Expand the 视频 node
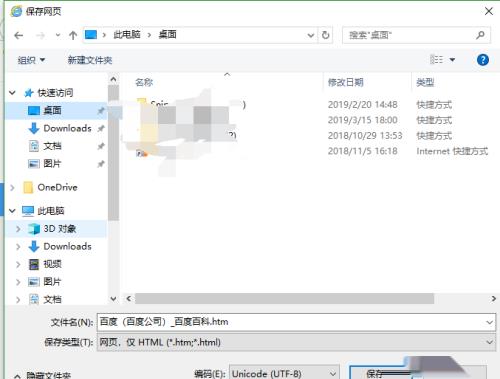500x379 pixels. click(x=18, y=264)
